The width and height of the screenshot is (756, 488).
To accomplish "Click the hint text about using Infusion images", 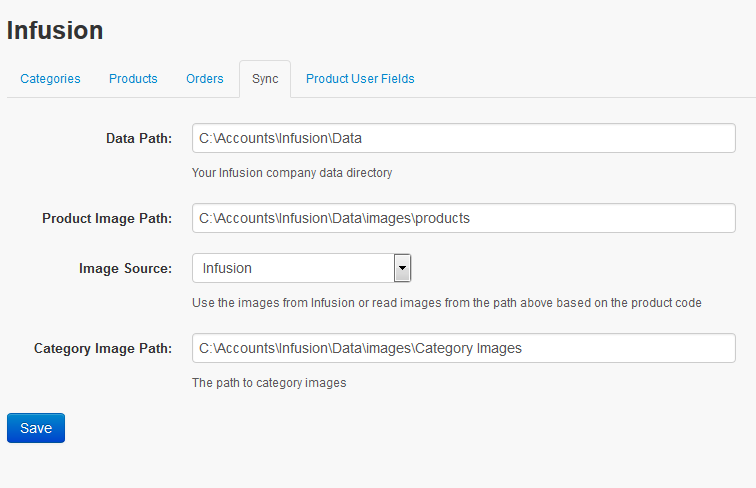I will 446,303.
